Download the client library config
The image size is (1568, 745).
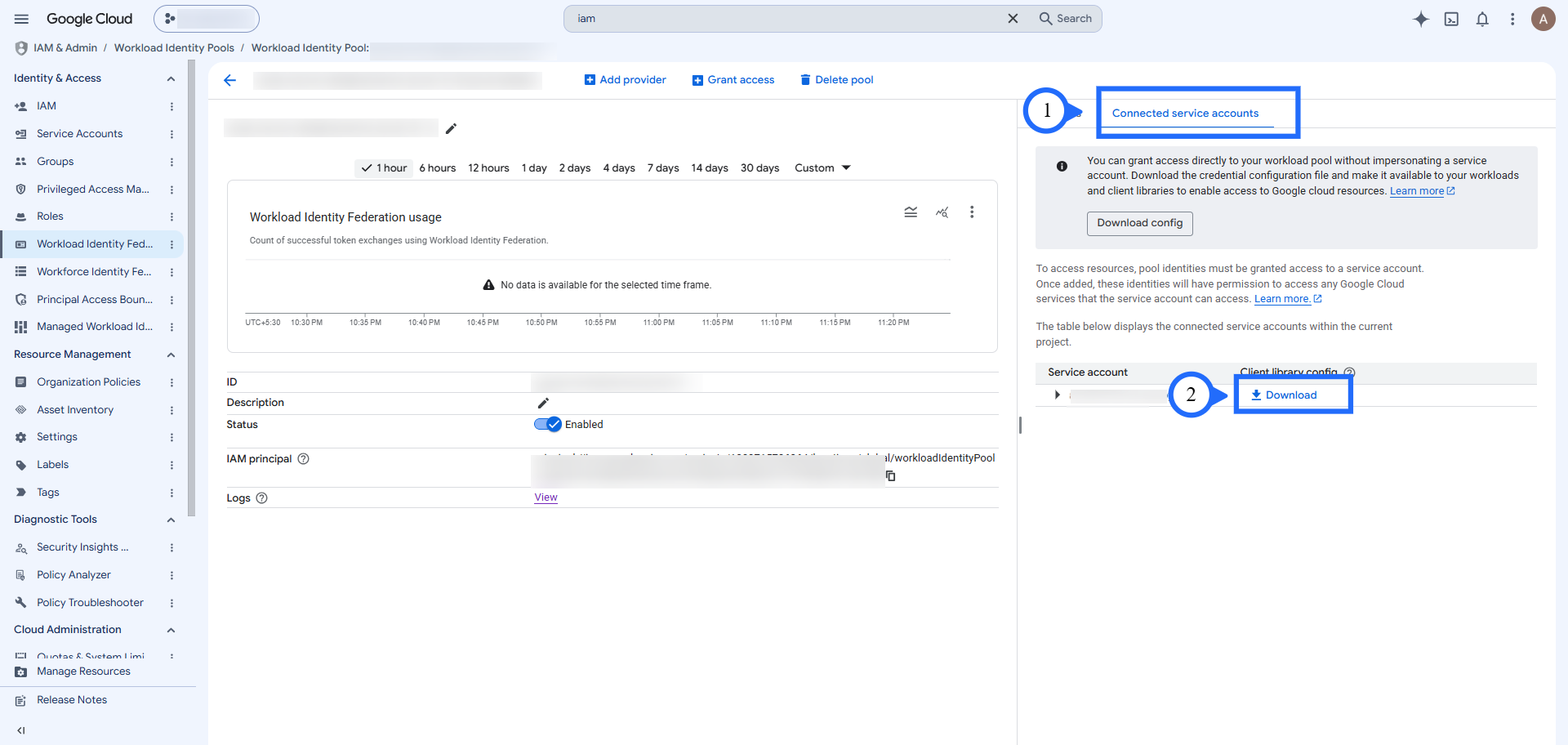pos(1284,395)
